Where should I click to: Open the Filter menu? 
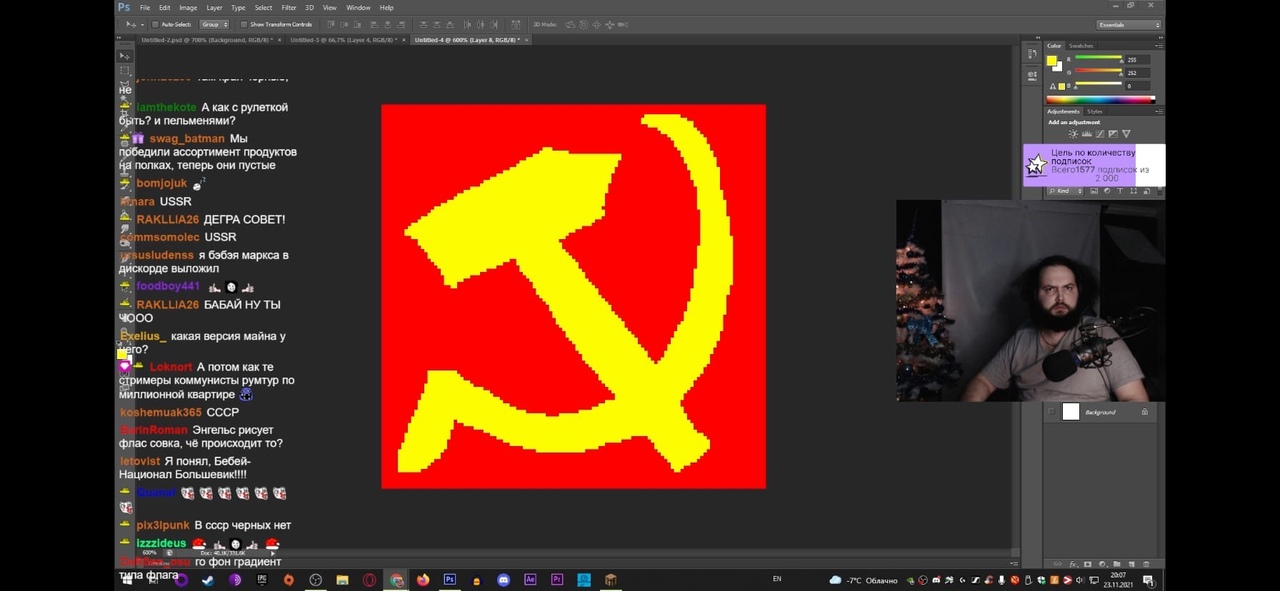pos(288,7)
